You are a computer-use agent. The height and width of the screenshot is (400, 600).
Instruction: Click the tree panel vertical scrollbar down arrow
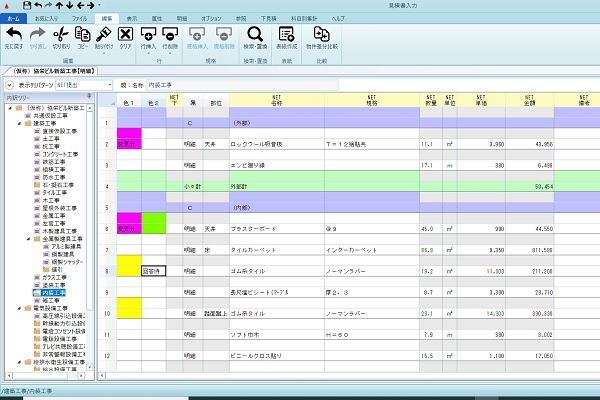(90, 367)
